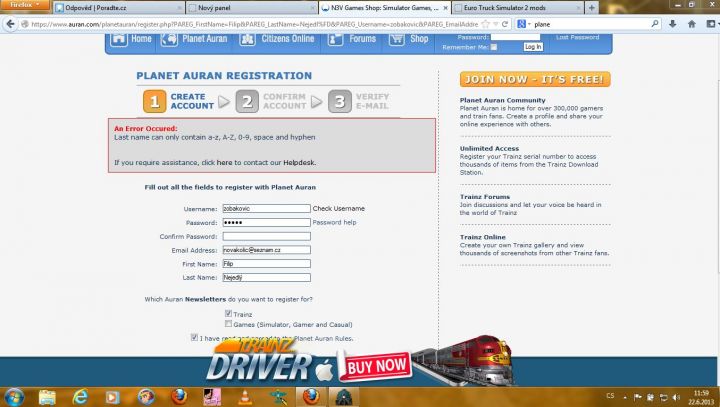
Task: Click the Forums icon in navbar
Action: coord(335,40)
